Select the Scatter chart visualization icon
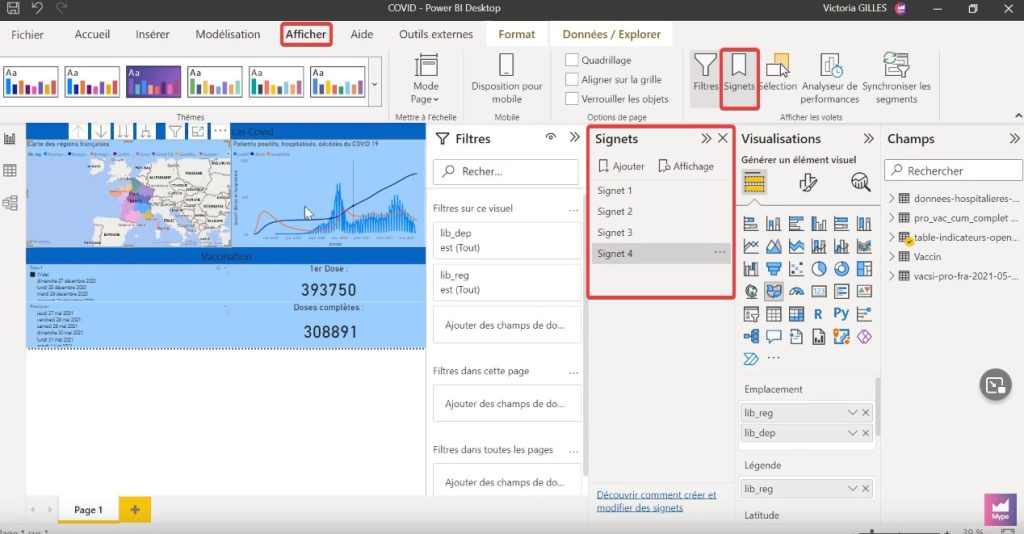The image size is (1024, 534). tap(796, 269)
